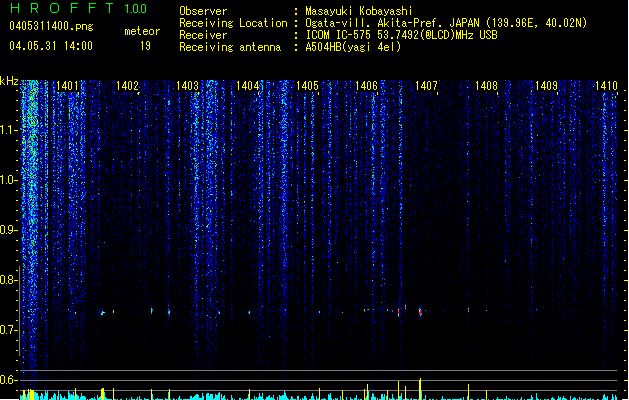Click the 'Receiver' field label
The width and height of the screenshot is (629, 400).
(203, 35)
